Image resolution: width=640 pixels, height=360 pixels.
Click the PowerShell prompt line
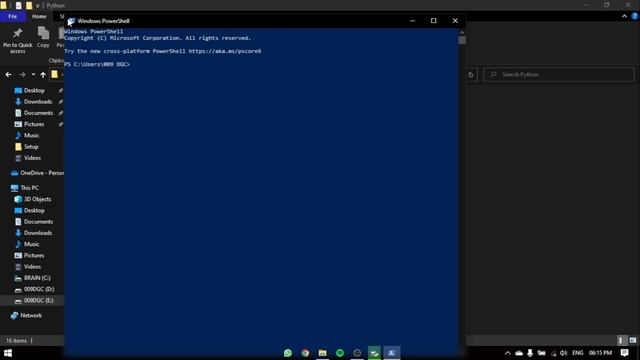coord(97,64)
